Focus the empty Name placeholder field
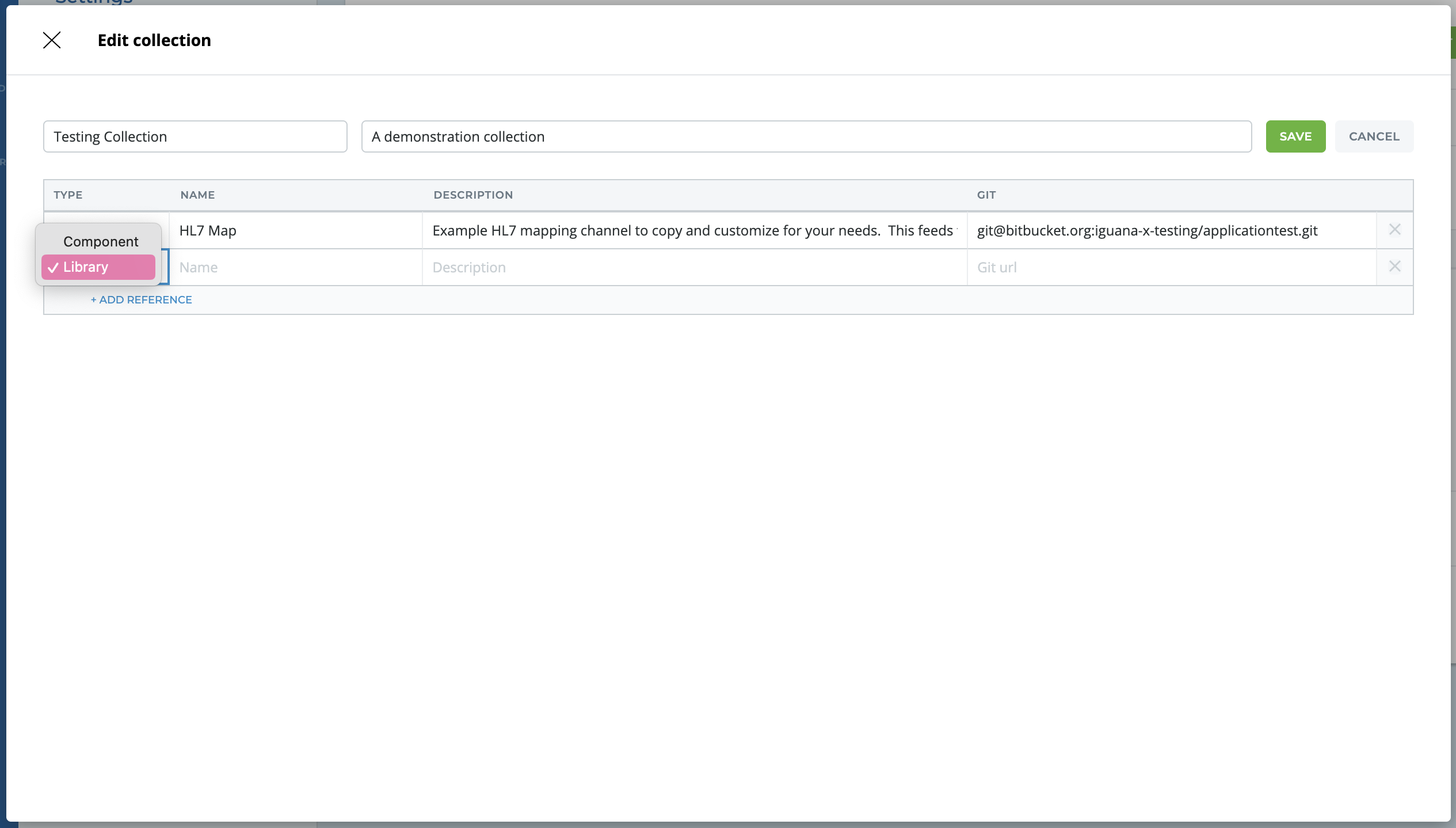 [x=295, y=268]
